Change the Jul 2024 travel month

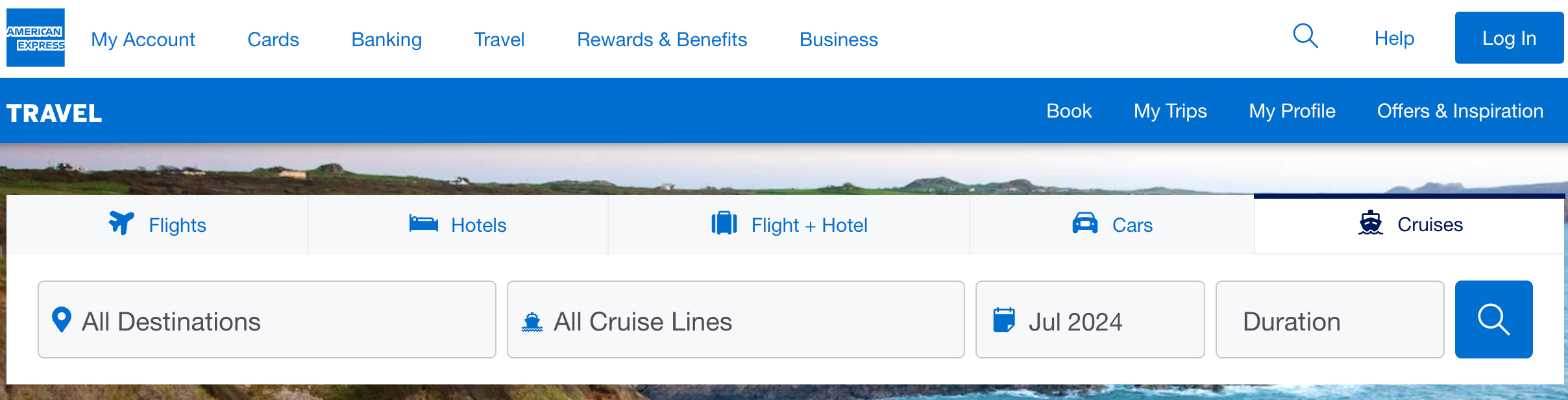tap(1090, 319)
